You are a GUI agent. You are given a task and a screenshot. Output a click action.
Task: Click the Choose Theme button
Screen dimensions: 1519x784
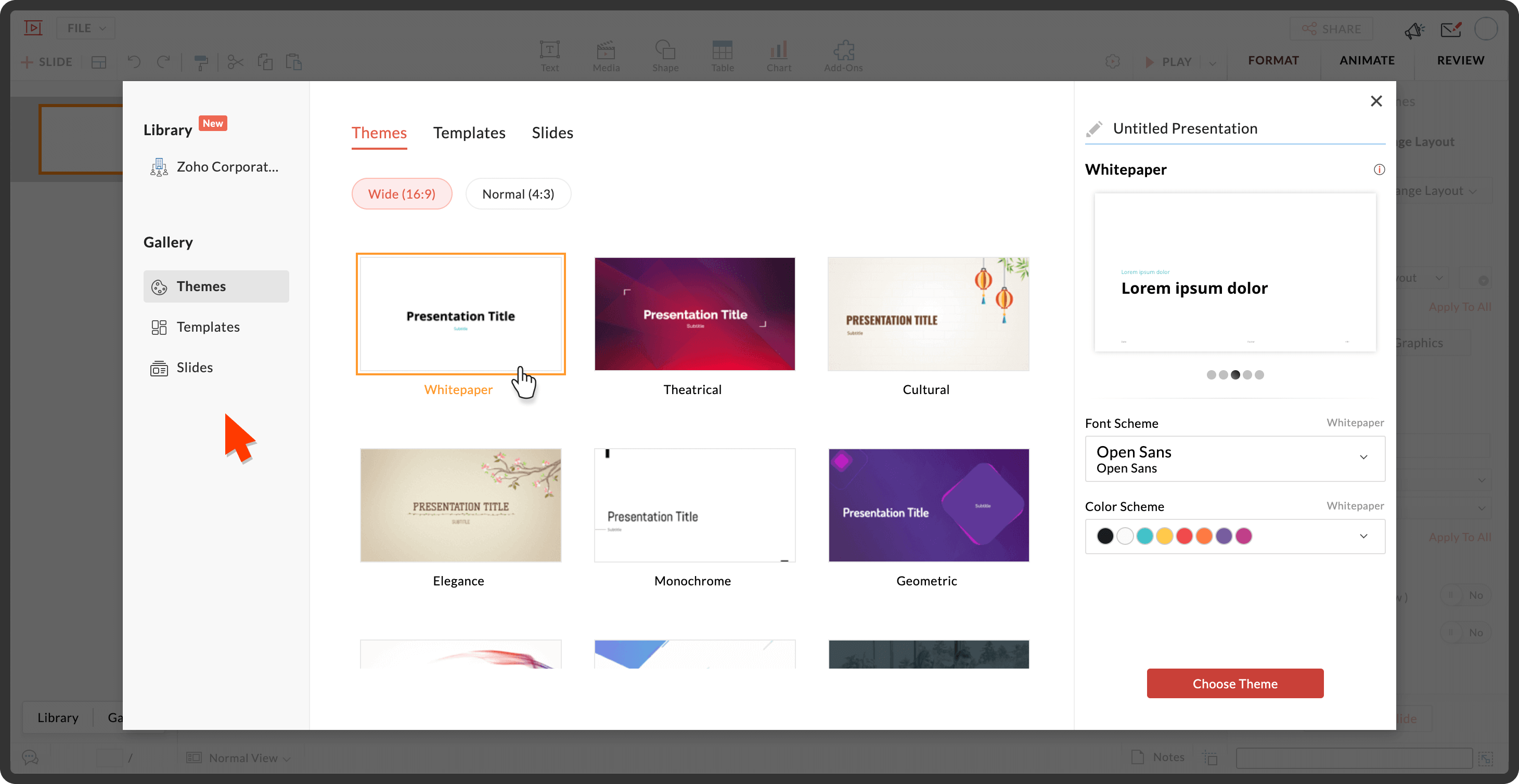1234,684
